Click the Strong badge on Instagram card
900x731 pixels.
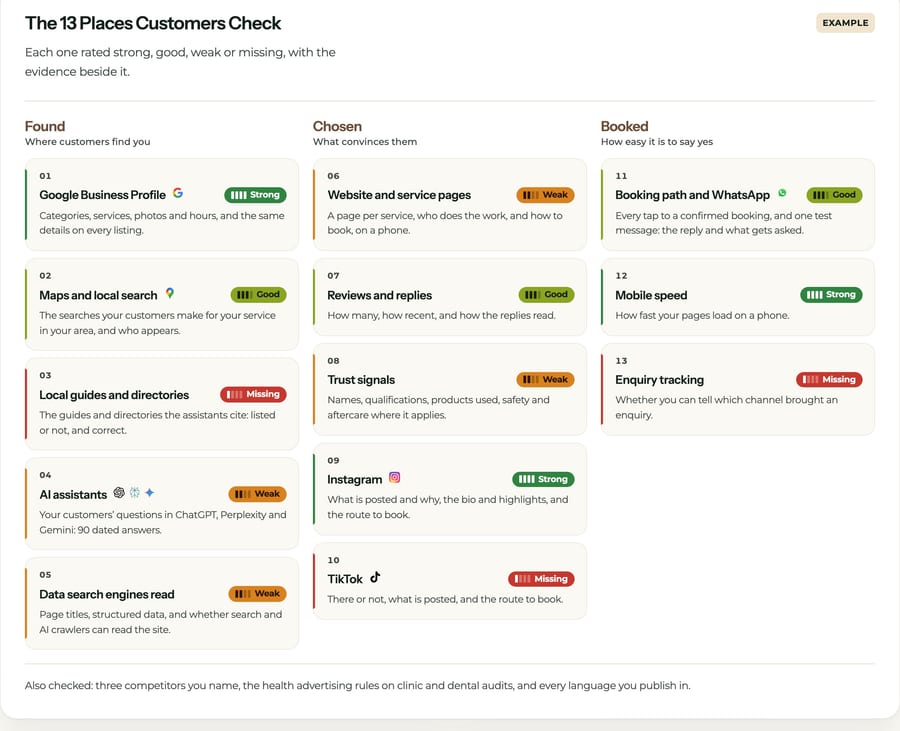543,479
